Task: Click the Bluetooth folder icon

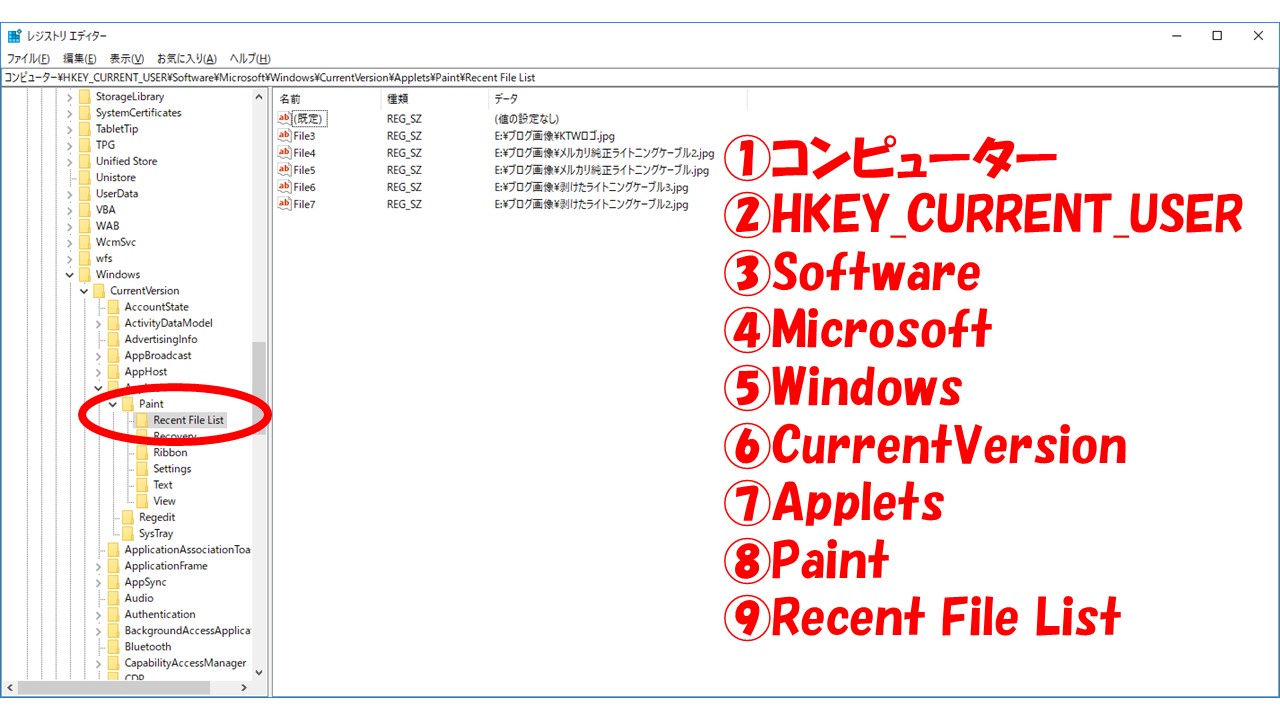Action: coord(113,647)
